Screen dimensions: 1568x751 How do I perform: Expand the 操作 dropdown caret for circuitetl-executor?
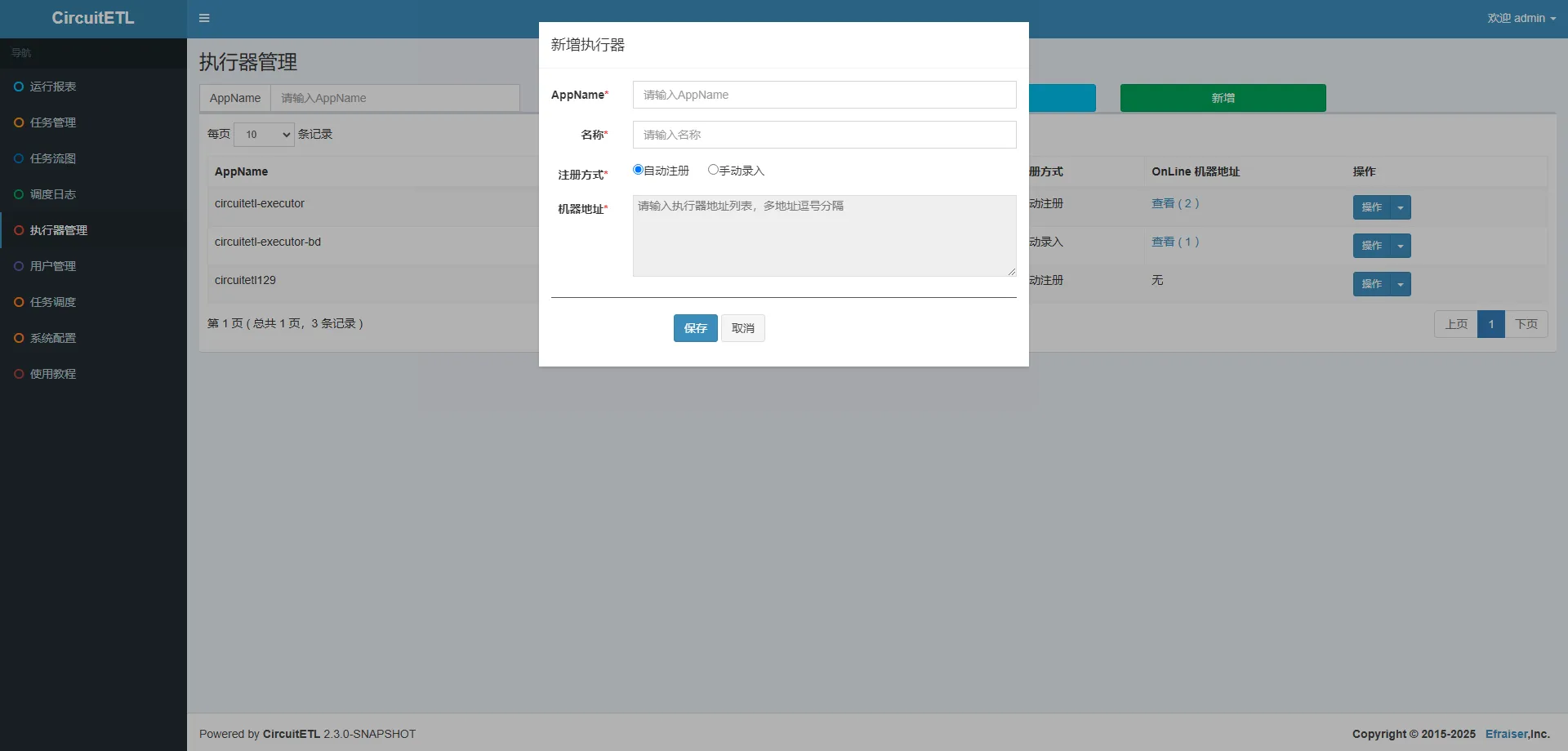pos(1401,207)
